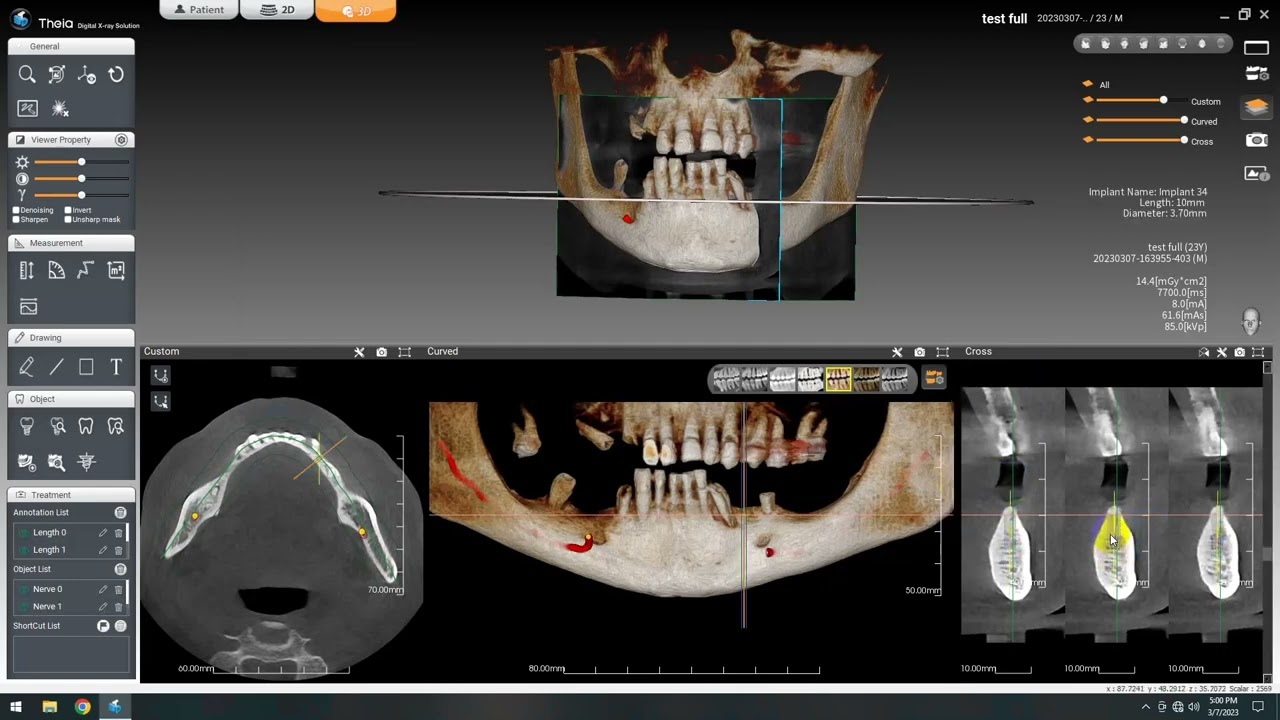
Task: Open Chrome from the Windows taskbar
Action: point(82,707)
